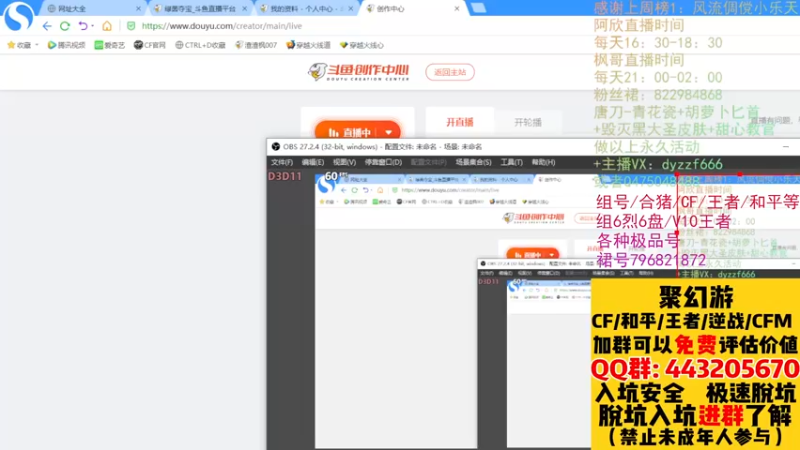Open the dropdown beside the purple undo icon

[x=93, y=26]
